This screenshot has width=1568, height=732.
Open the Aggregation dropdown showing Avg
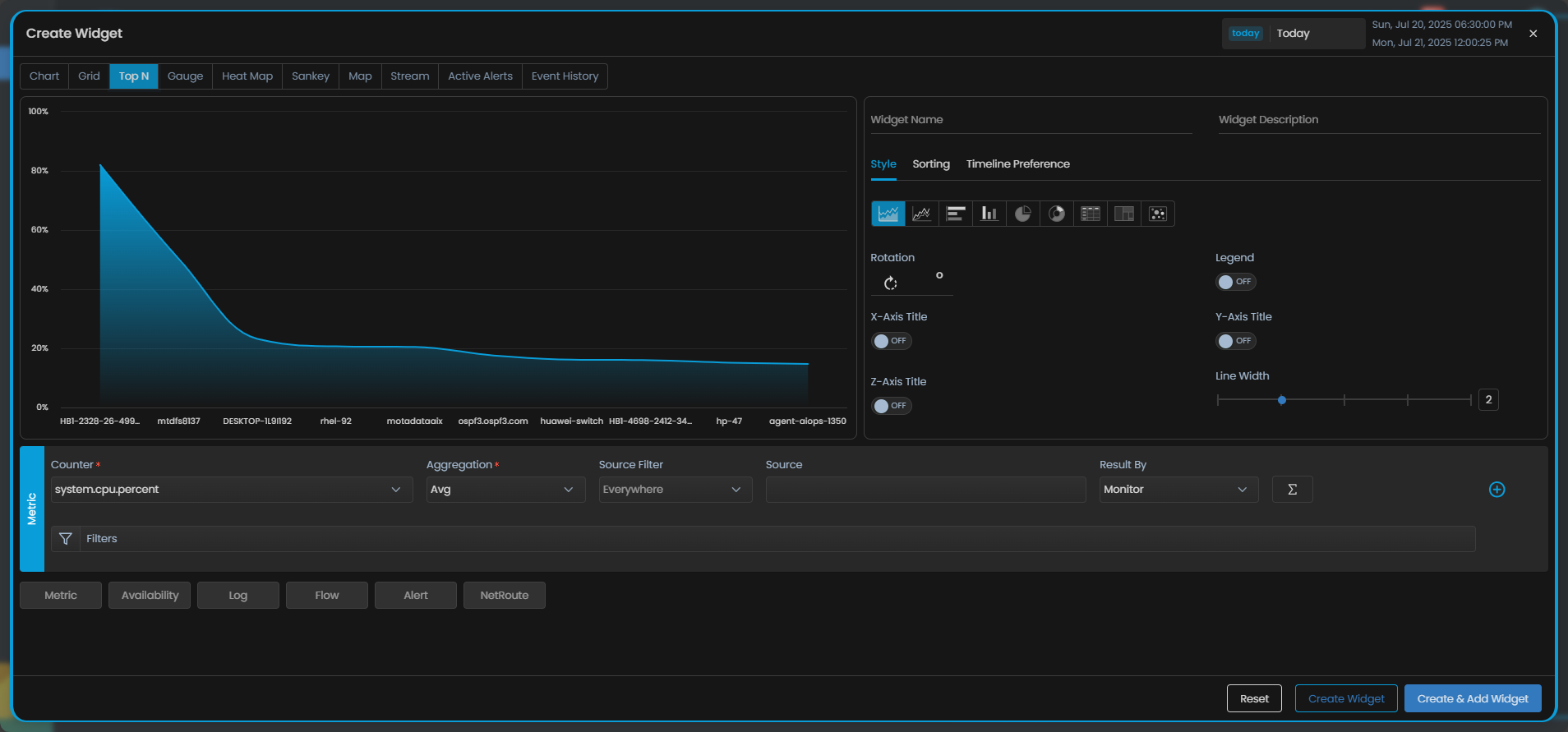[x=505, y=490]
